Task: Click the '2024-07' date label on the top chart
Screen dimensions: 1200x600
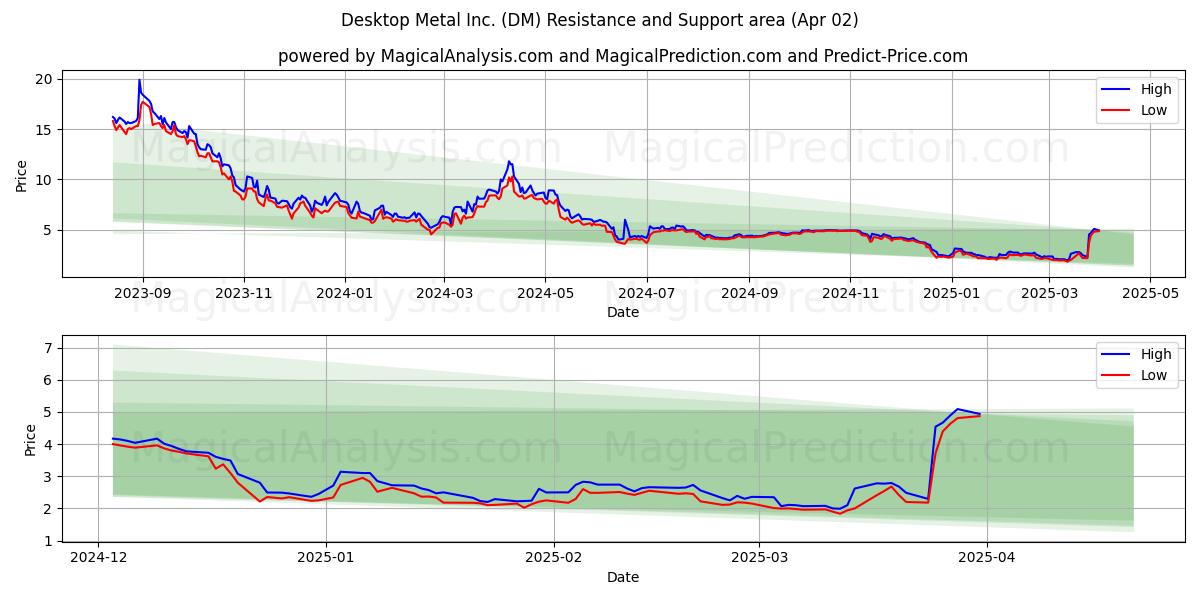Action: (646, 294)
